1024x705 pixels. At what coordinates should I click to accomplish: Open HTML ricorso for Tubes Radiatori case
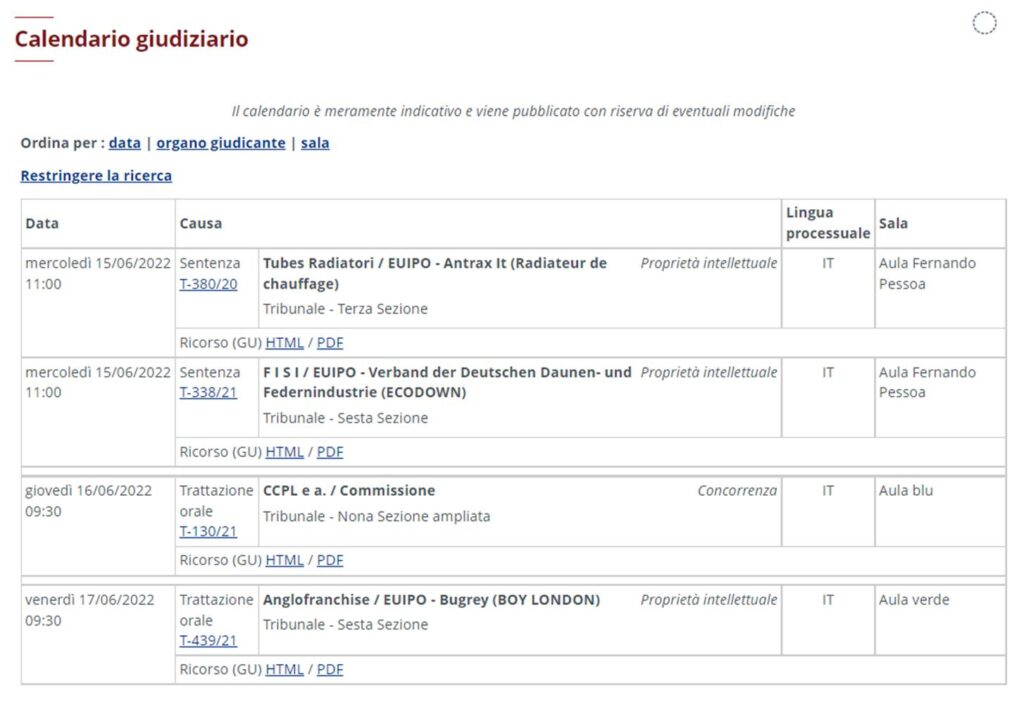284,343
